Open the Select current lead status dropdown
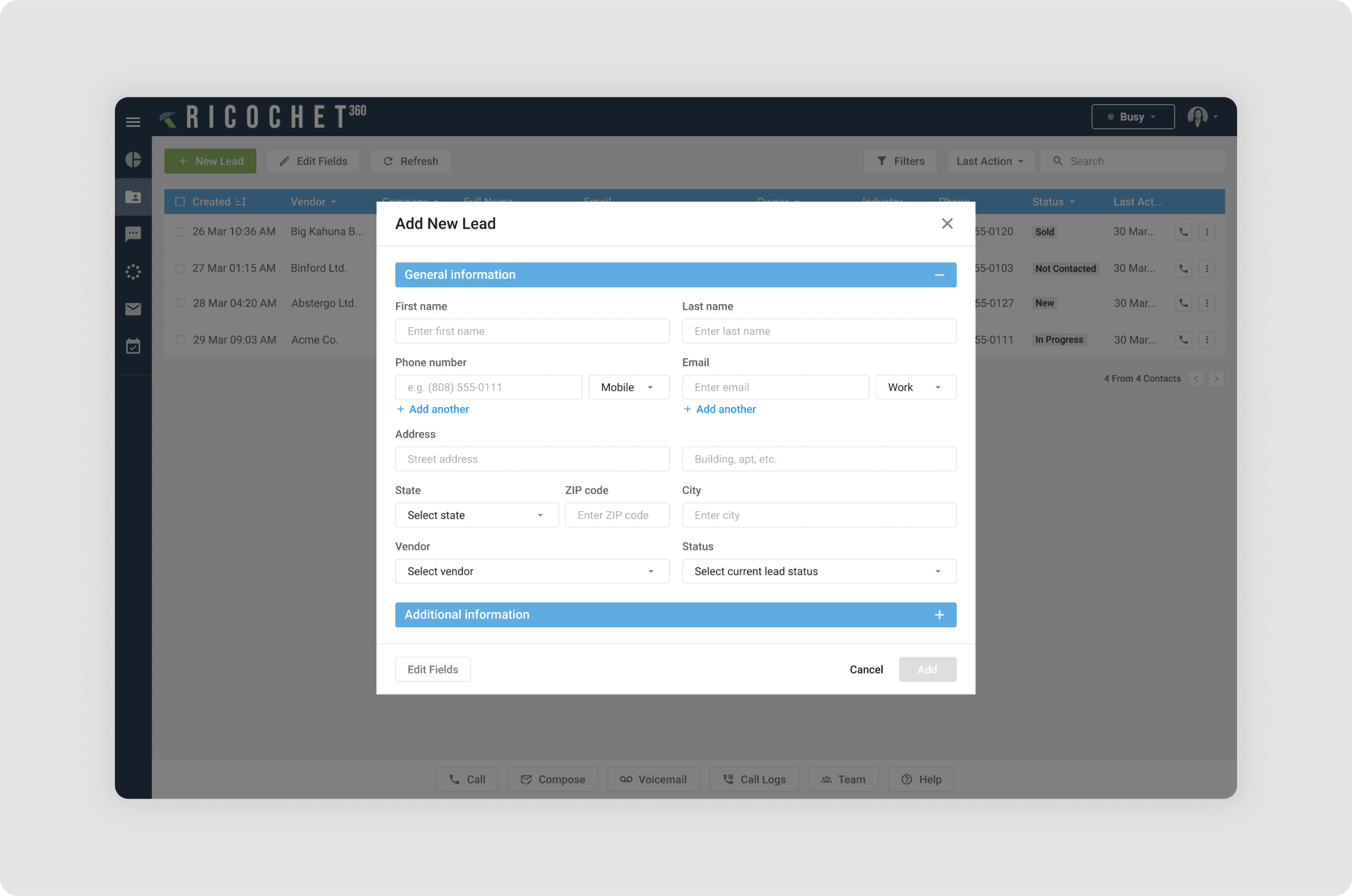 (819, 572)
